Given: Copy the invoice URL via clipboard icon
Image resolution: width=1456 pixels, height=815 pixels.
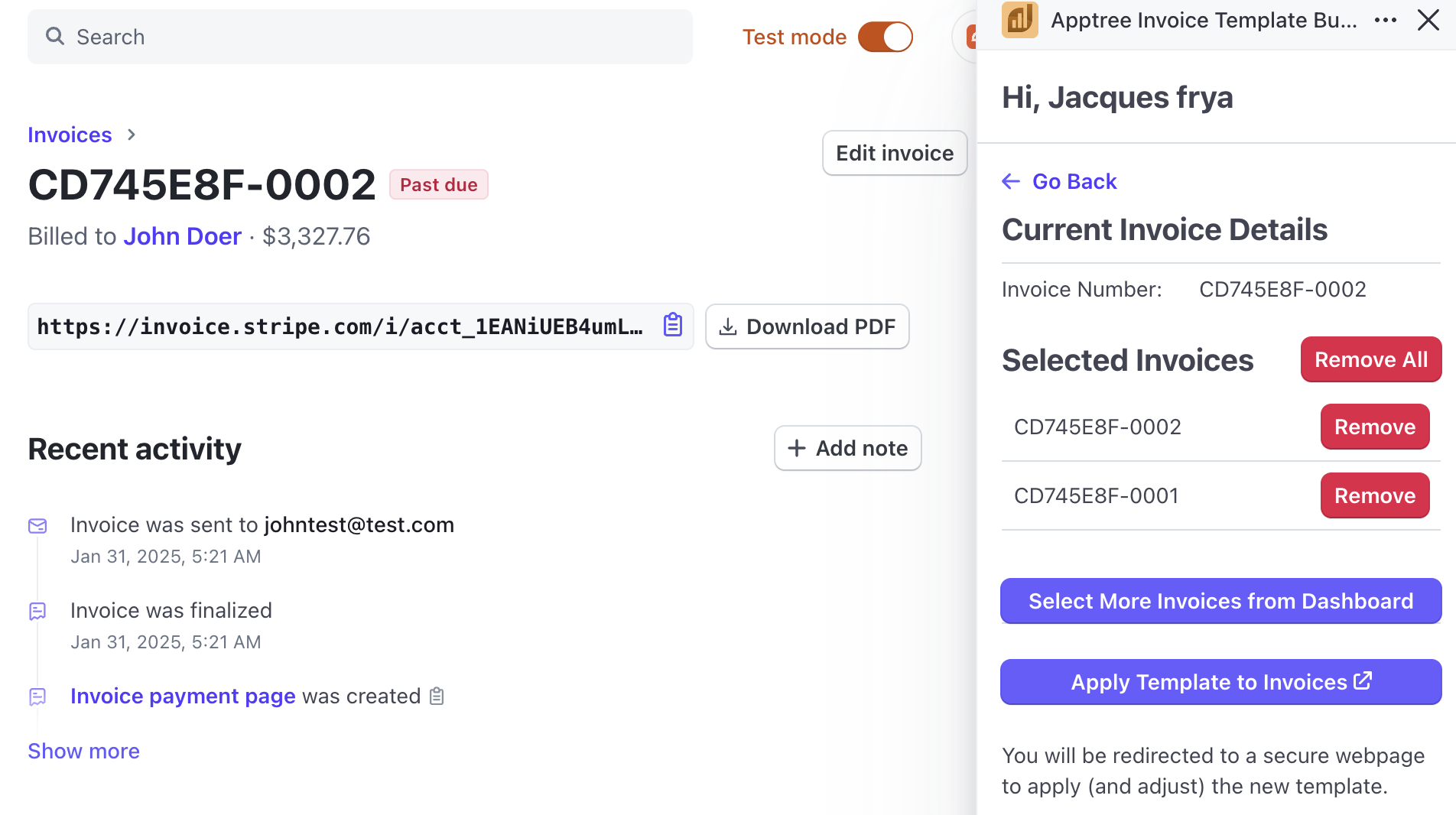Looking at the screenshot, I should 672,324.
